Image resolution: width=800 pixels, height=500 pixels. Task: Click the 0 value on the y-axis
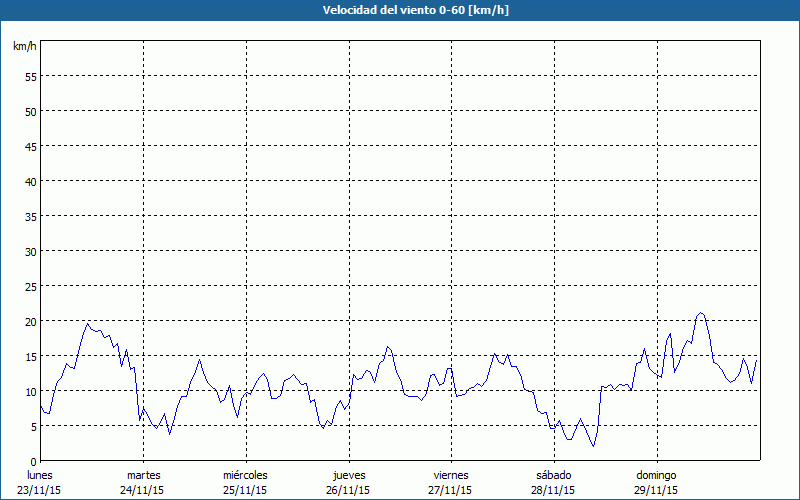tap(33, 461)
